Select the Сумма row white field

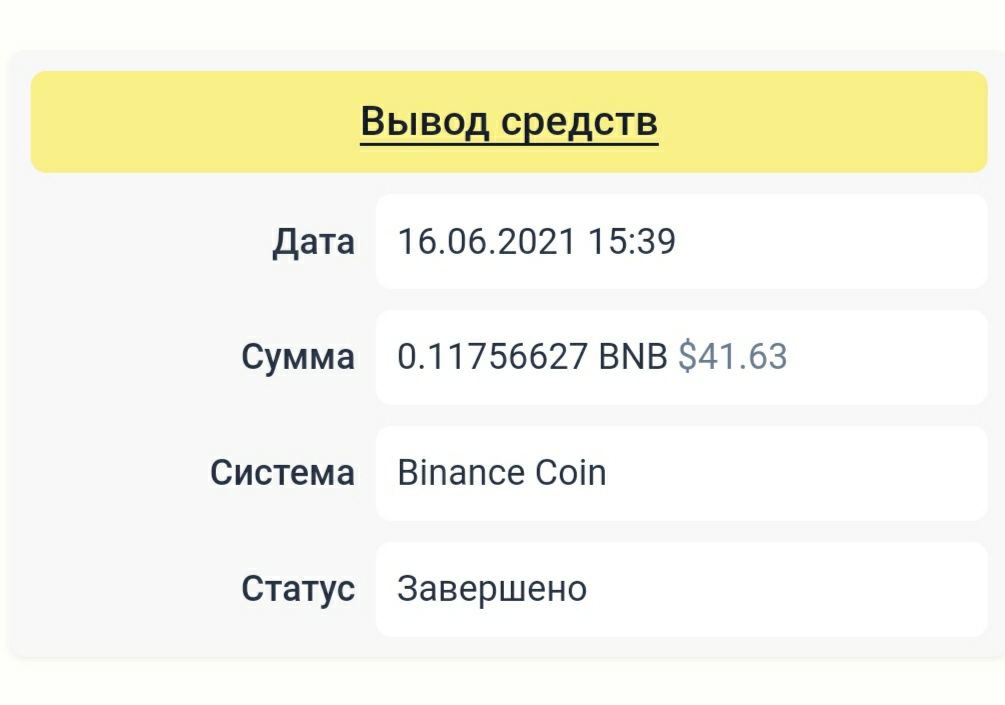click(x=880, y=357)
